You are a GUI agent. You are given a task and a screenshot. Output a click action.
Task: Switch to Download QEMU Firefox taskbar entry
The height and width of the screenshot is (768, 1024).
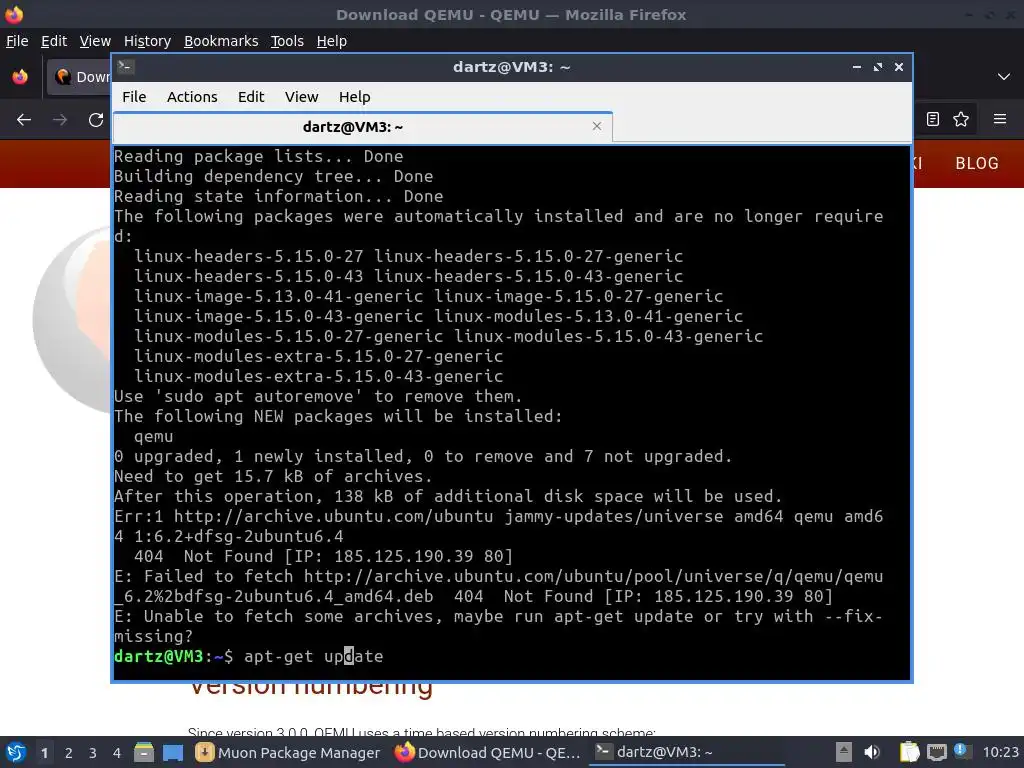[487, 752]
